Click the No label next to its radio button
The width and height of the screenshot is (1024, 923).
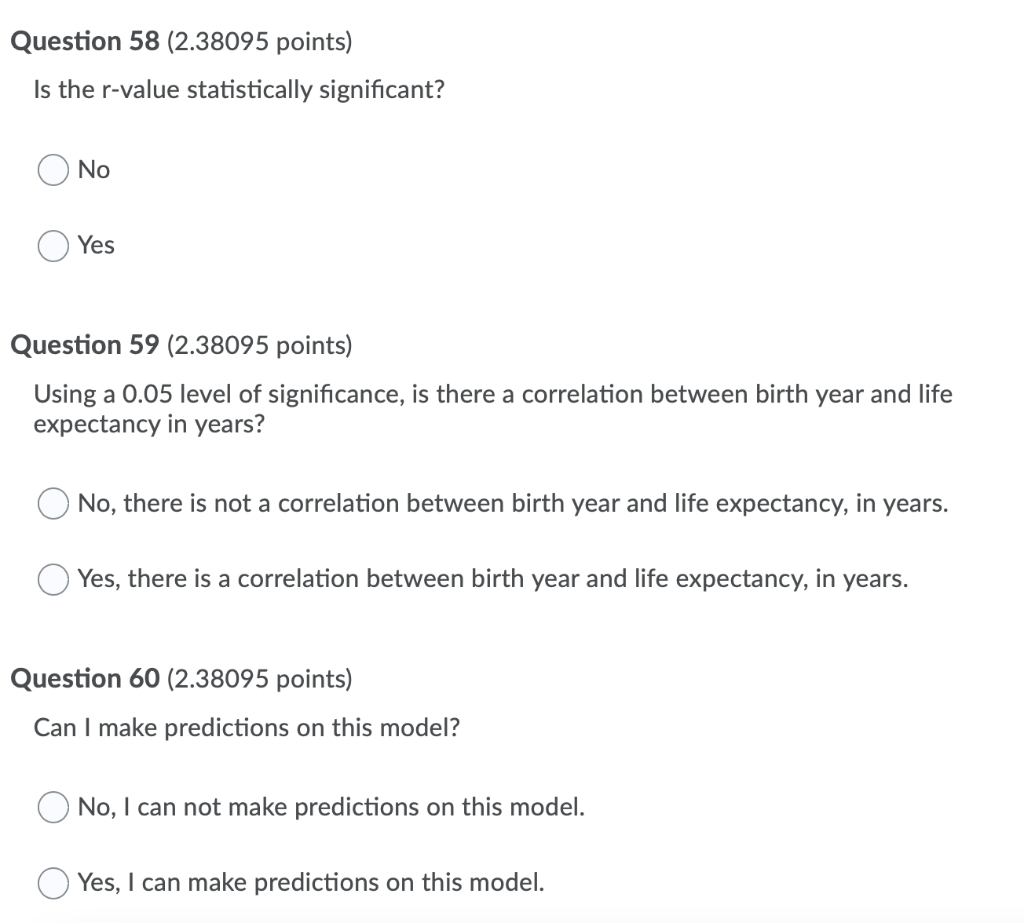point(93,170)
